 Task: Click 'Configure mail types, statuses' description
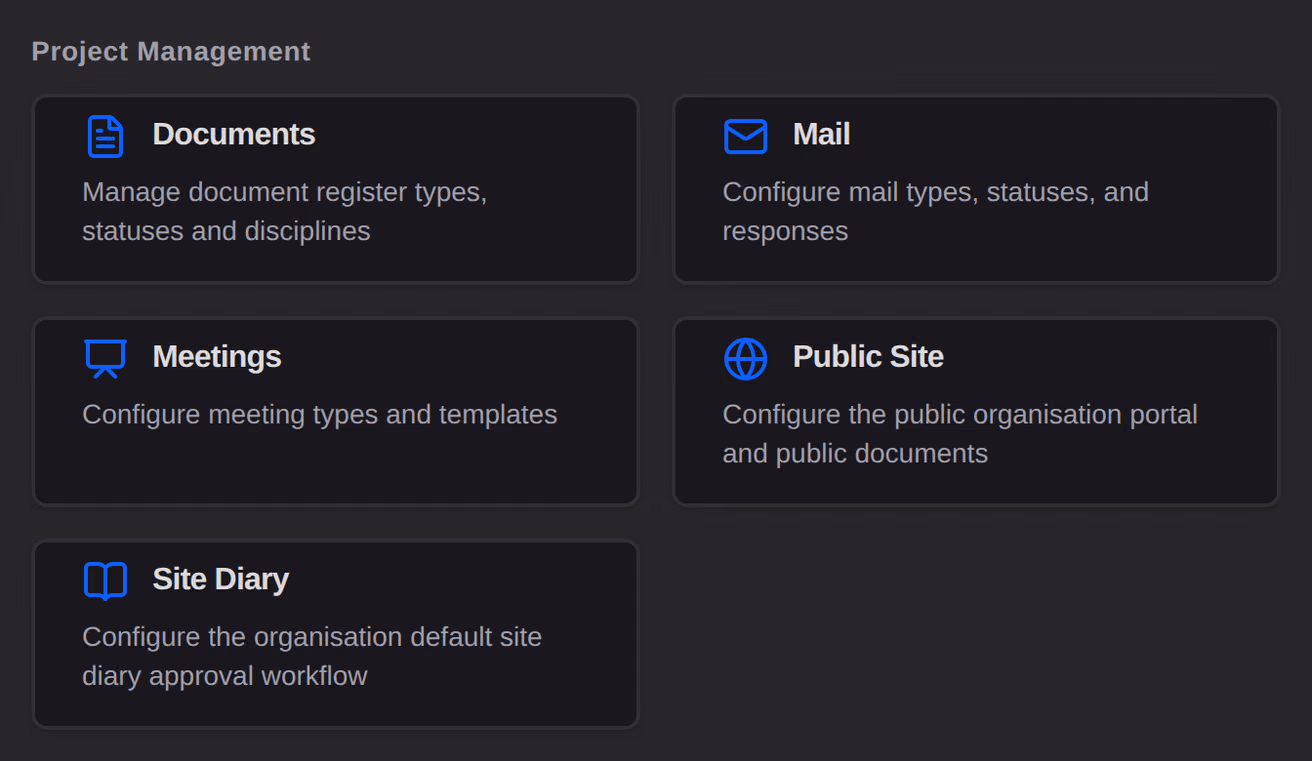click(936, 211)
